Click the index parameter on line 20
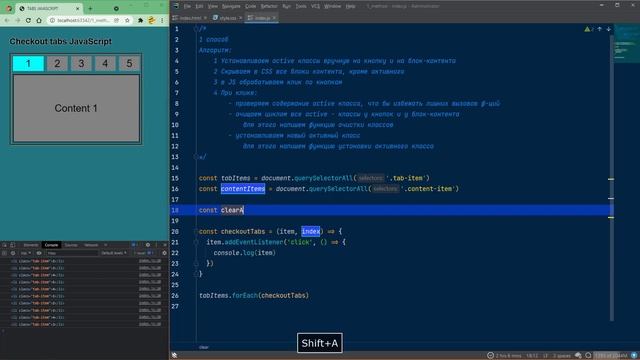 pyautogui.click(x=311, y=231)
